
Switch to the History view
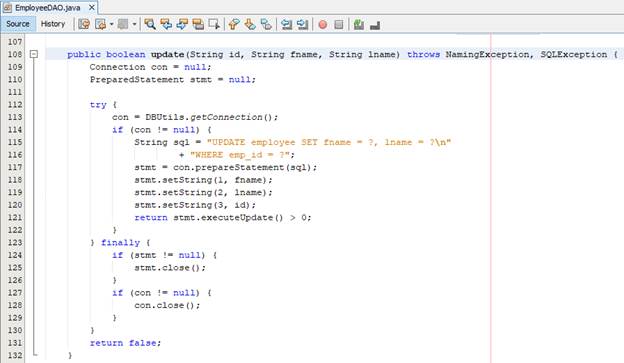[53, 24]
